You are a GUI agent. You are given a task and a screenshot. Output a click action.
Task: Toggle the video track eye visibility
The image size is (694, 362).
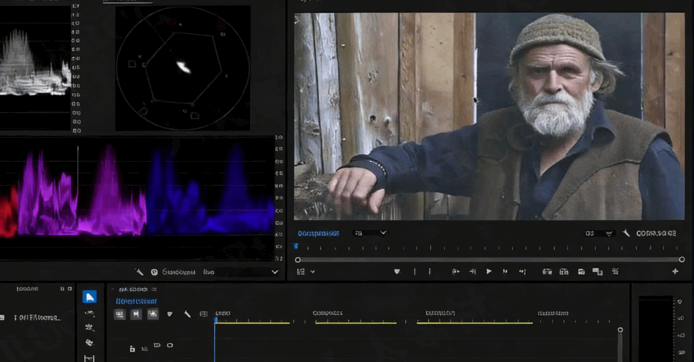pyautogui.click(x=170, y=345)
